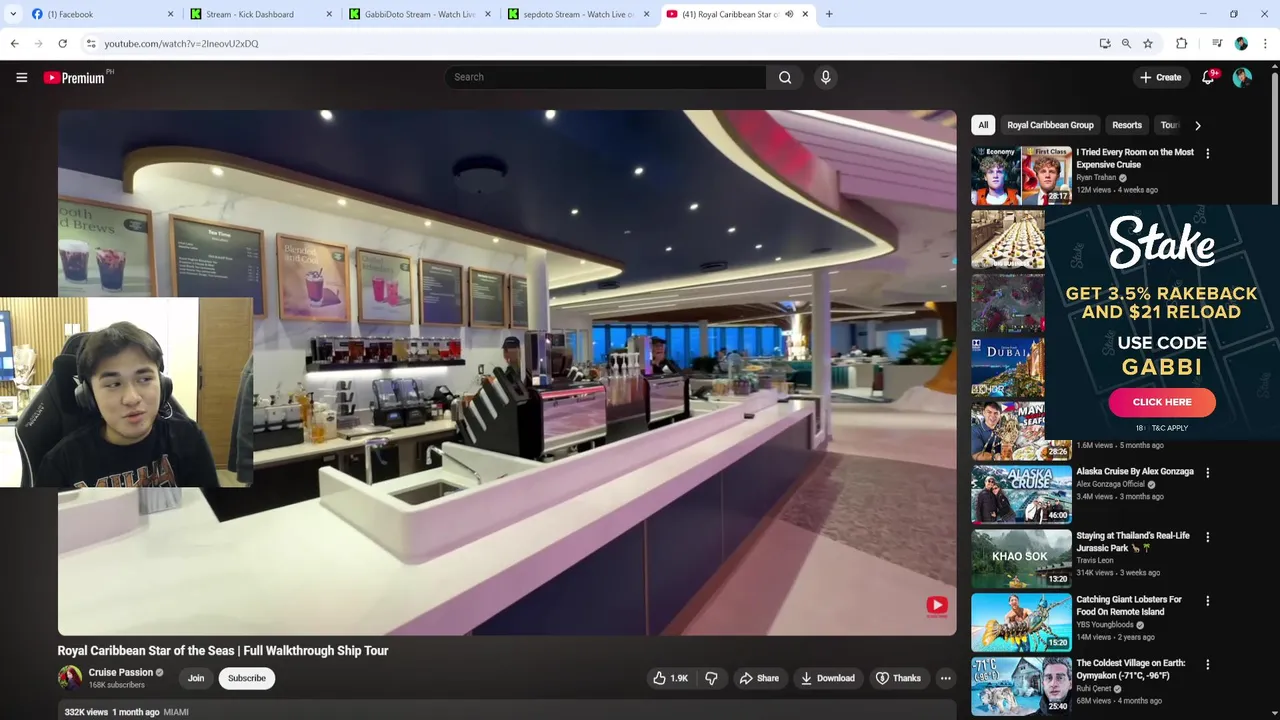The width and height of the screenshot is (1280, 720).
Task: Click the Thanks button
Action: [x=898, y=678]
